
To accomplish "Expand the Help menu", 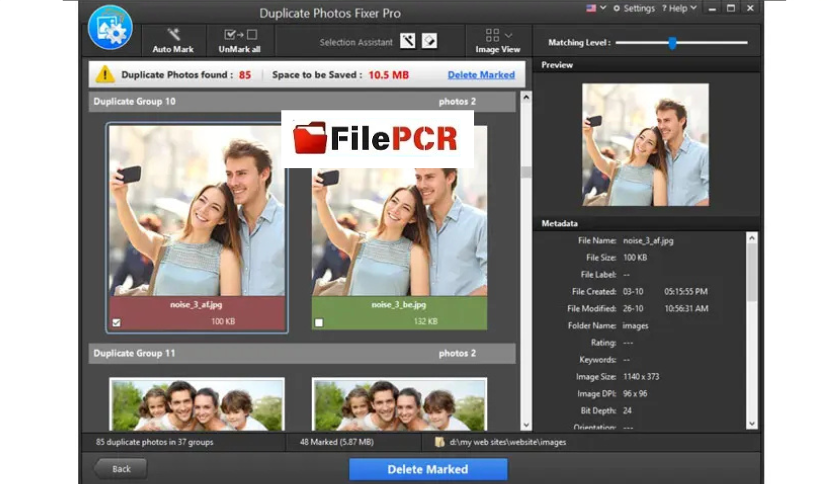I will [x=679, y=9].
